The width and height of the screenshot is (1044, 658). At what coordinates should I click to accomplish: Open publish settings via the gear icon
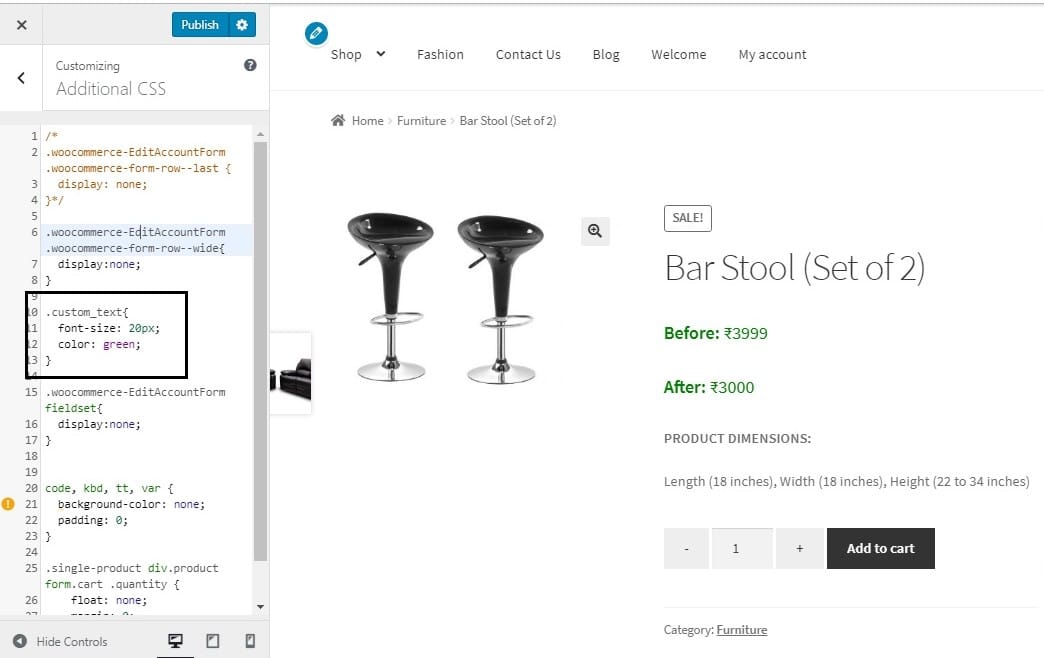[x=239, y=24]
